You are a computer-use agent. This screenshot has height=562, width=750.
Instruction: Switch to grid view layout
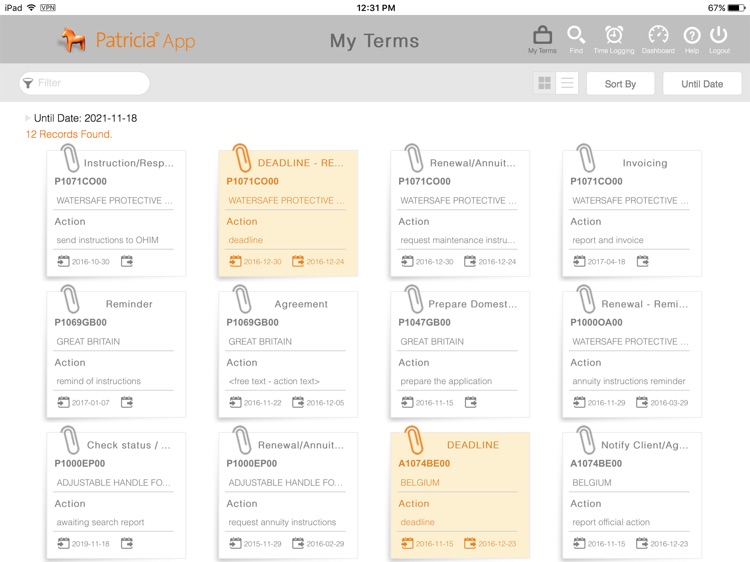545,84
